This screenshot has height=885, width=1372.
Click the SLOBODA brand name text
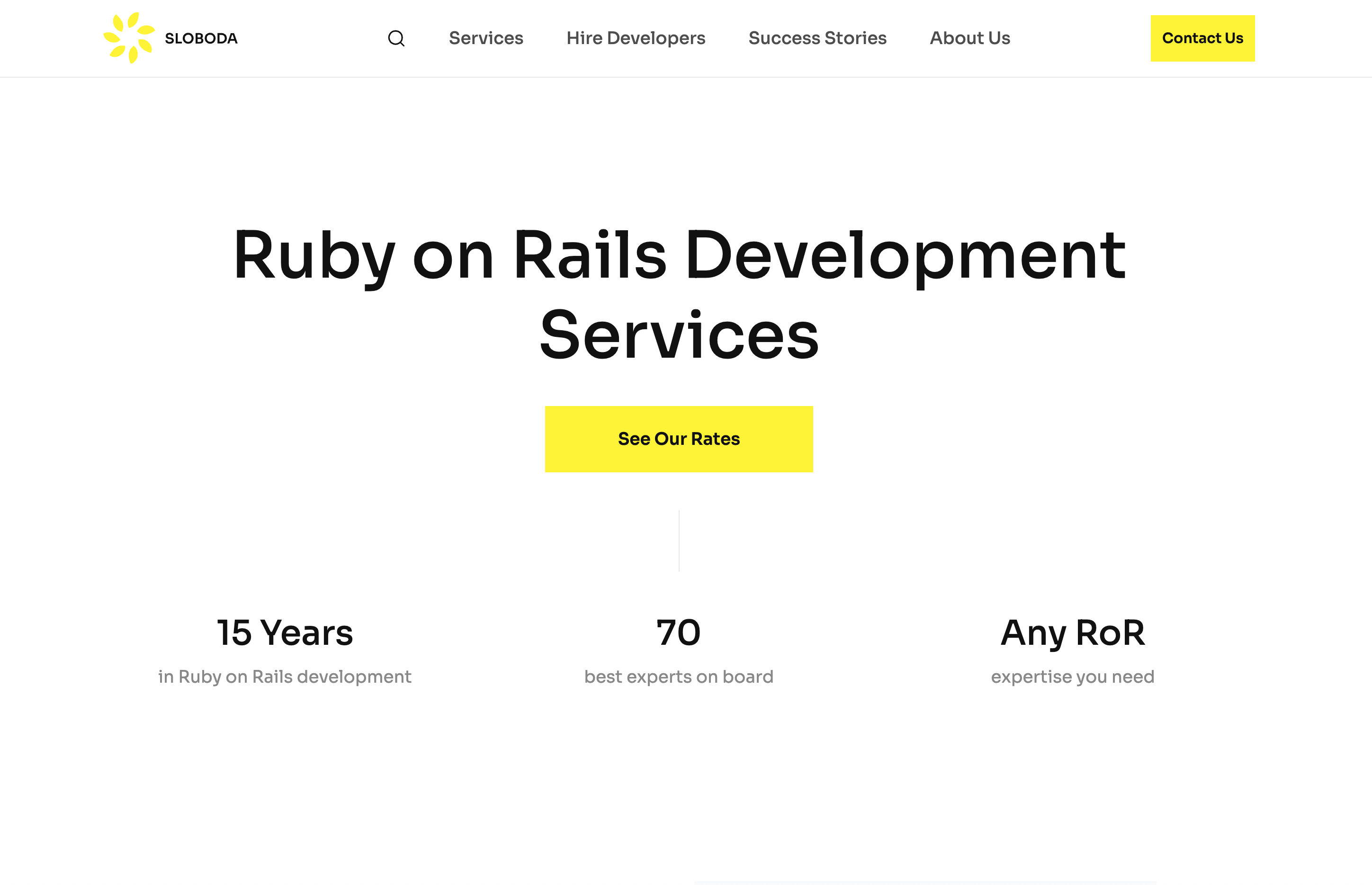201,38
